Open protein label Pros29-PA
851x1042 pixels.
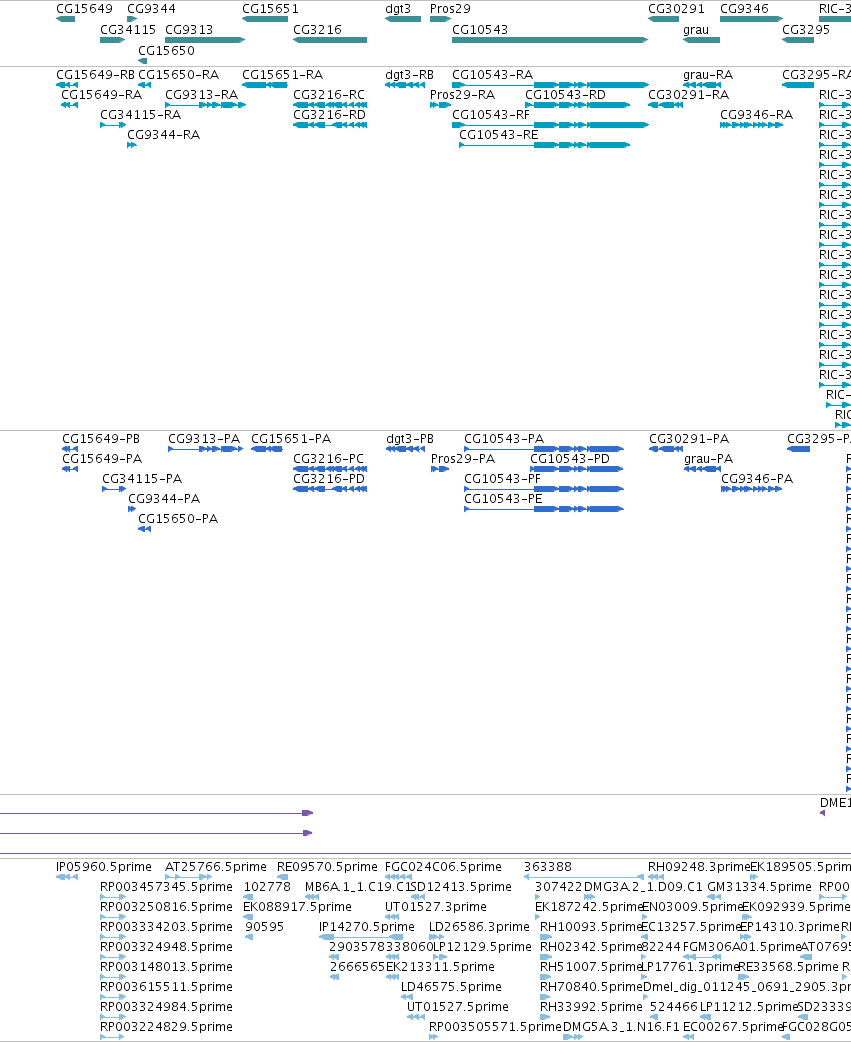pyautogui.click(x=463, y=459)
